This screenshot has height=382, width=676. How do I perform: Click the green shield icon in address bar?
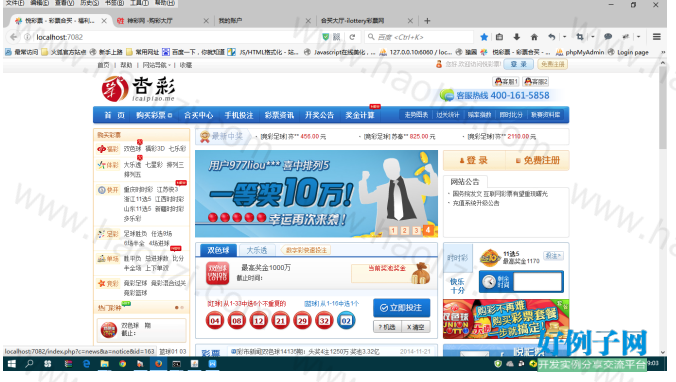326,37
